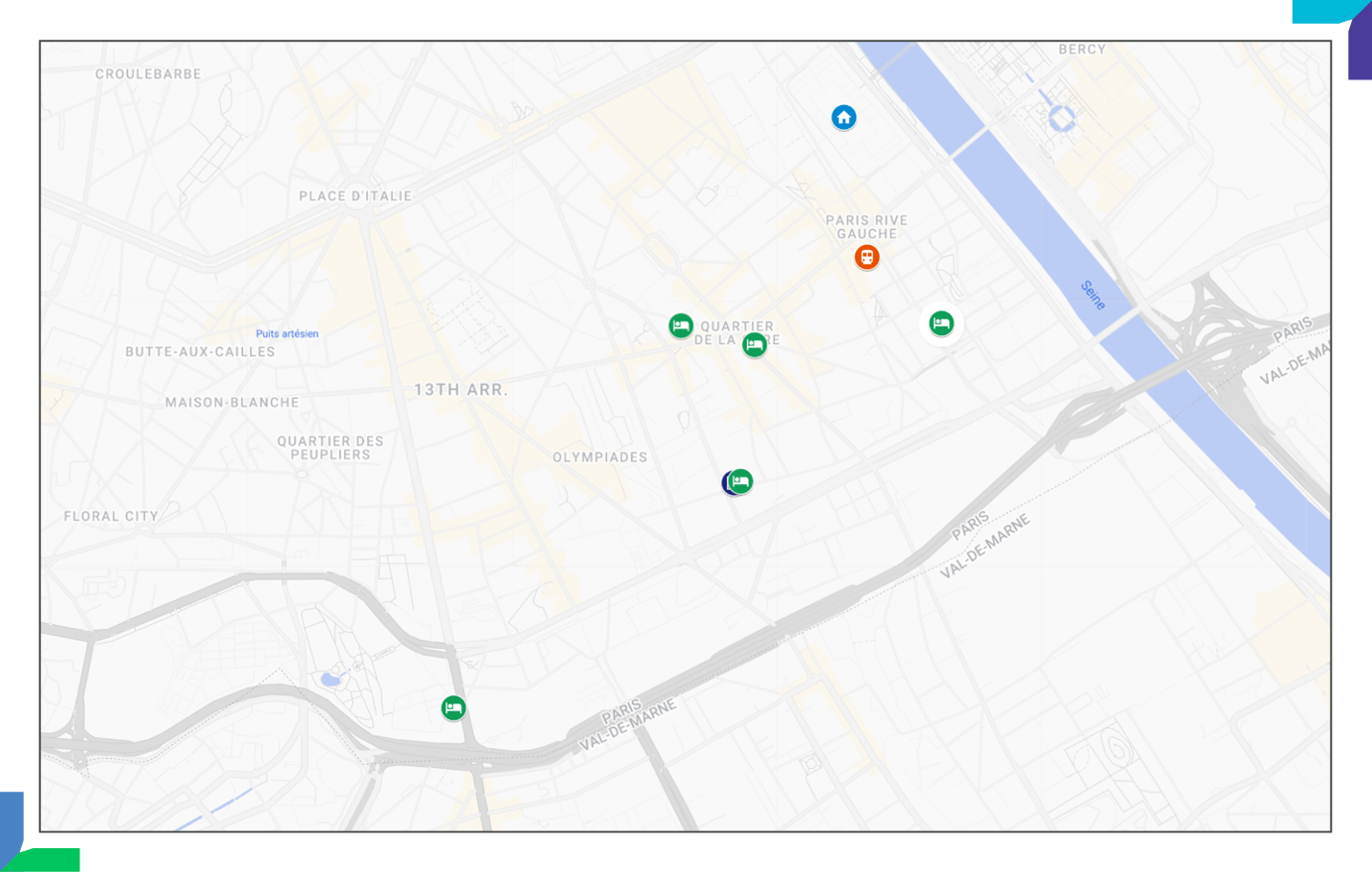This screenshot has width=1372, height=872.
Task: Select hotel marker overlapping Quartier de la Gare text
Action: pyautogui.click(x=755, y=345)
